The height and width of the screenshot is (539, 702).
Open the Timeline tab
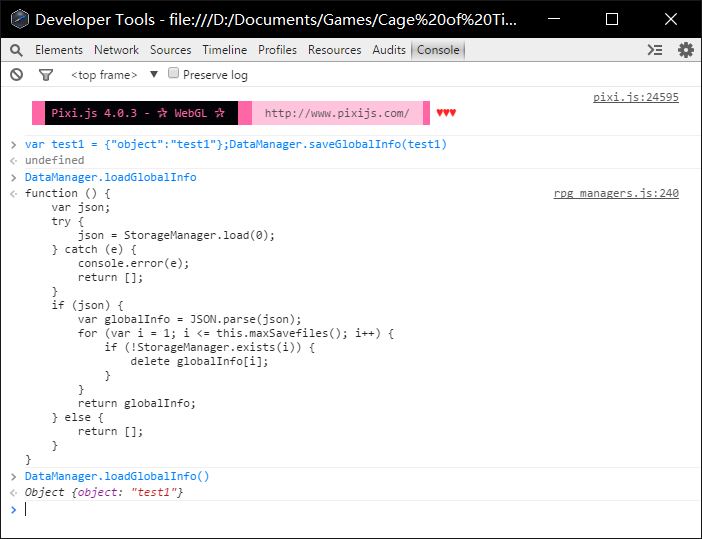pos(224,50)
